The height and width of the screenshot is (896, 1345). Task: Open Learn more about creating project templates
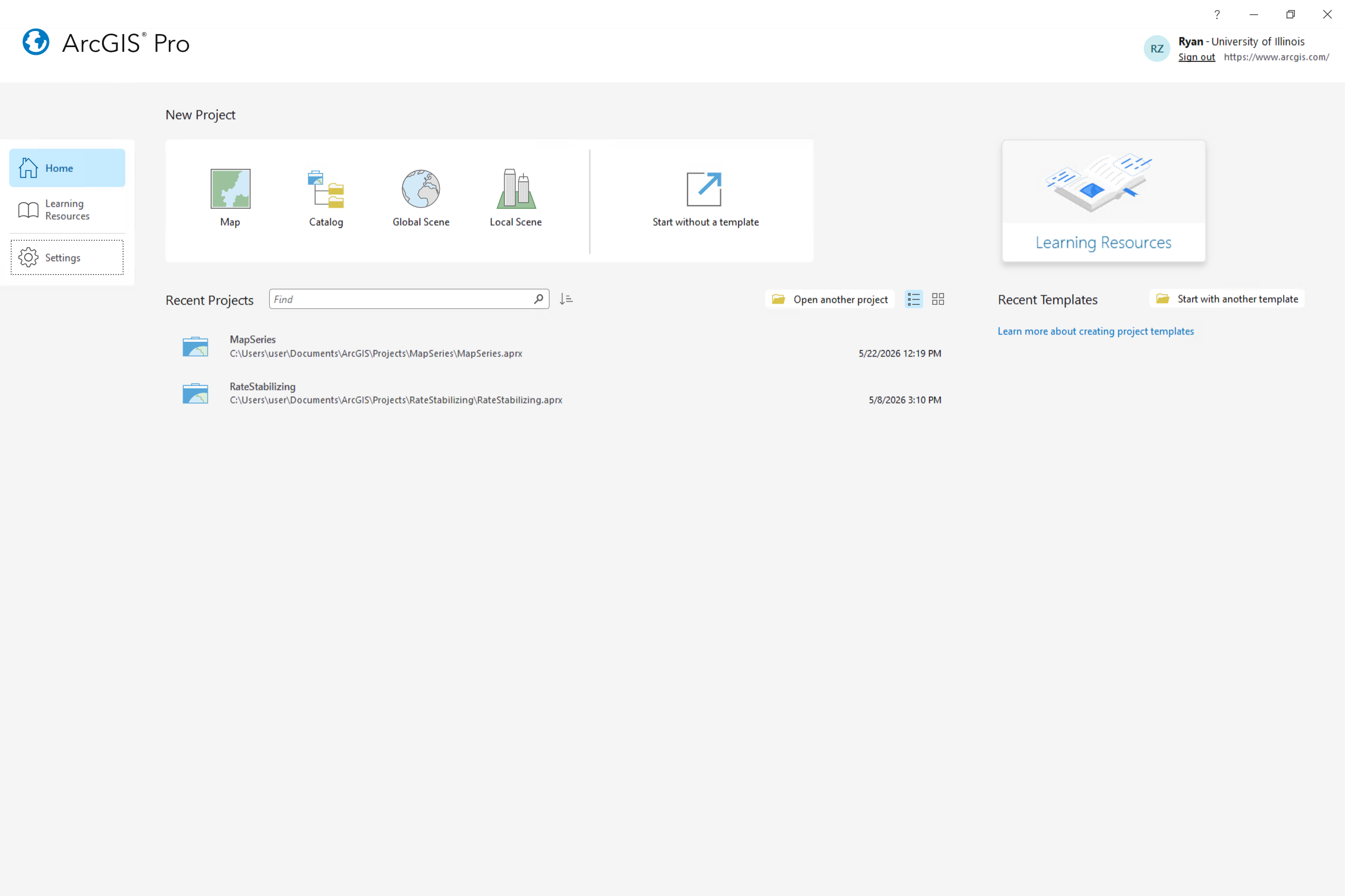(1096, 331)
